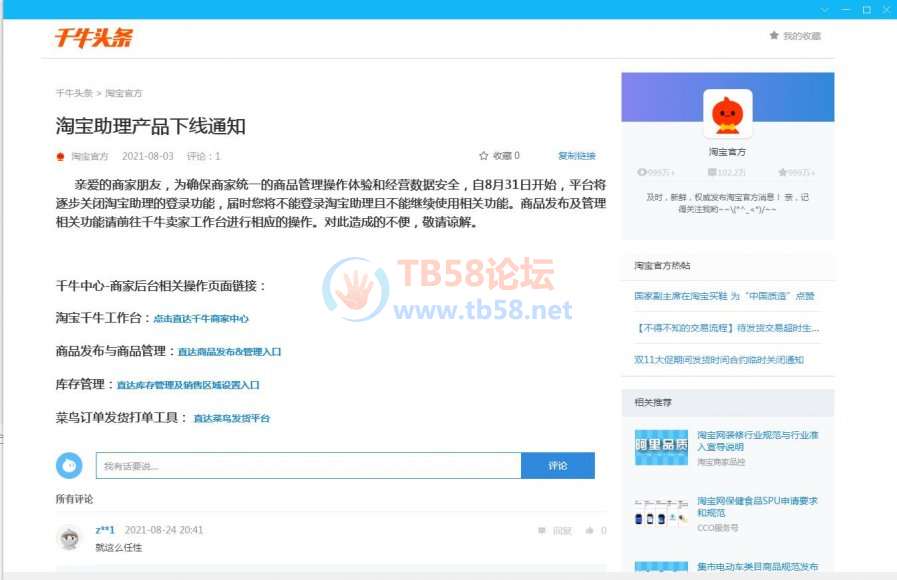
Task: Click the views eye icon in profile card
Action: [x=642, y=172]
